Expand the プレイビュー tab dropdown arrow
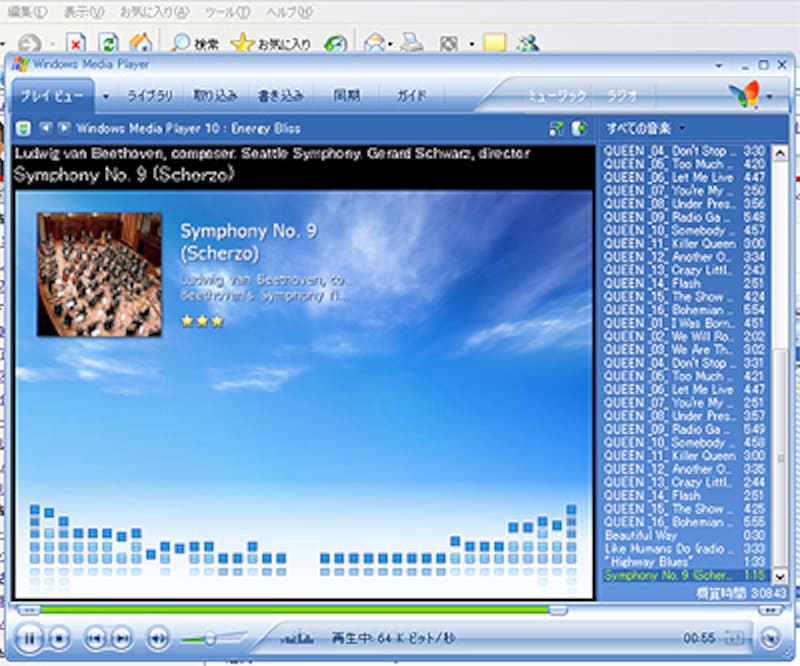This screenshot has width=800, height=666. coord(106,95)
